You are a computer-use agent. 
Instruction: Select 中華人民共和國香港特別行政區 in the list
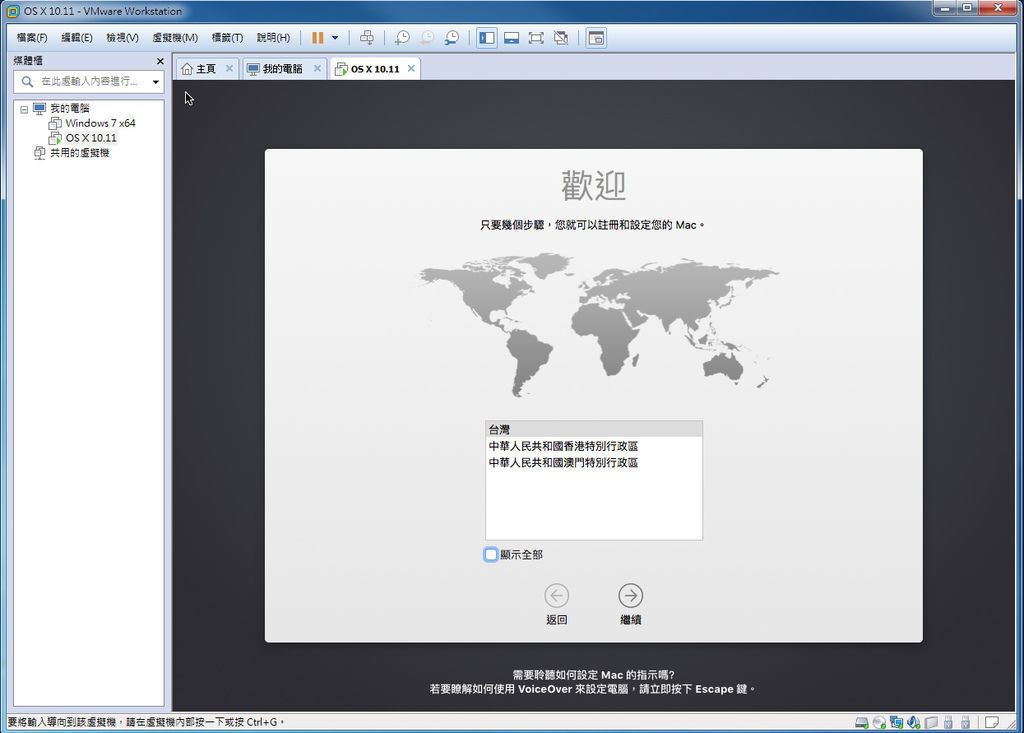[594, 446]
